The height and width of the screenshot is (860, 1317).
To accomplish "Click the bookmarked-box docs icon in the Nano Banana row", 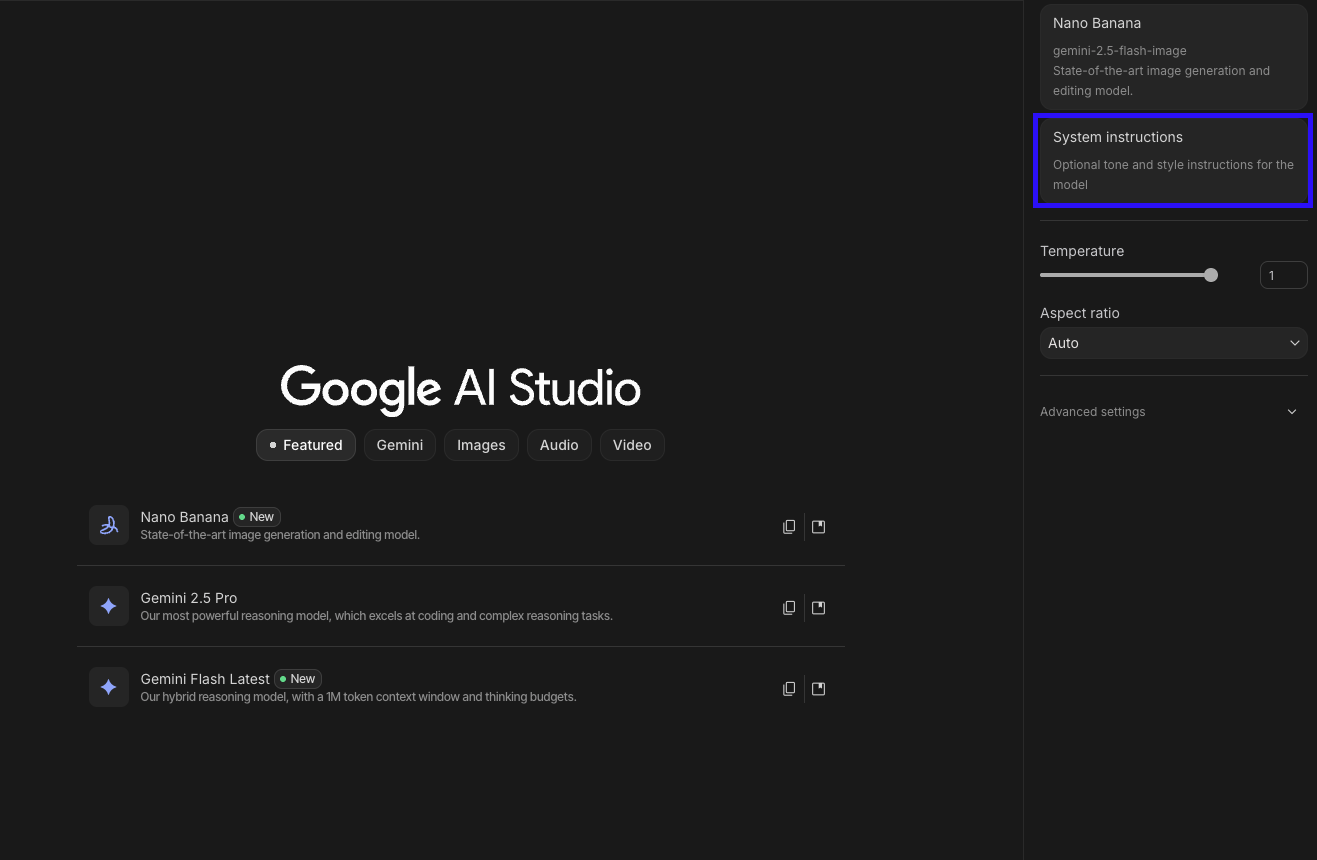I will click(x=819, y=527).
